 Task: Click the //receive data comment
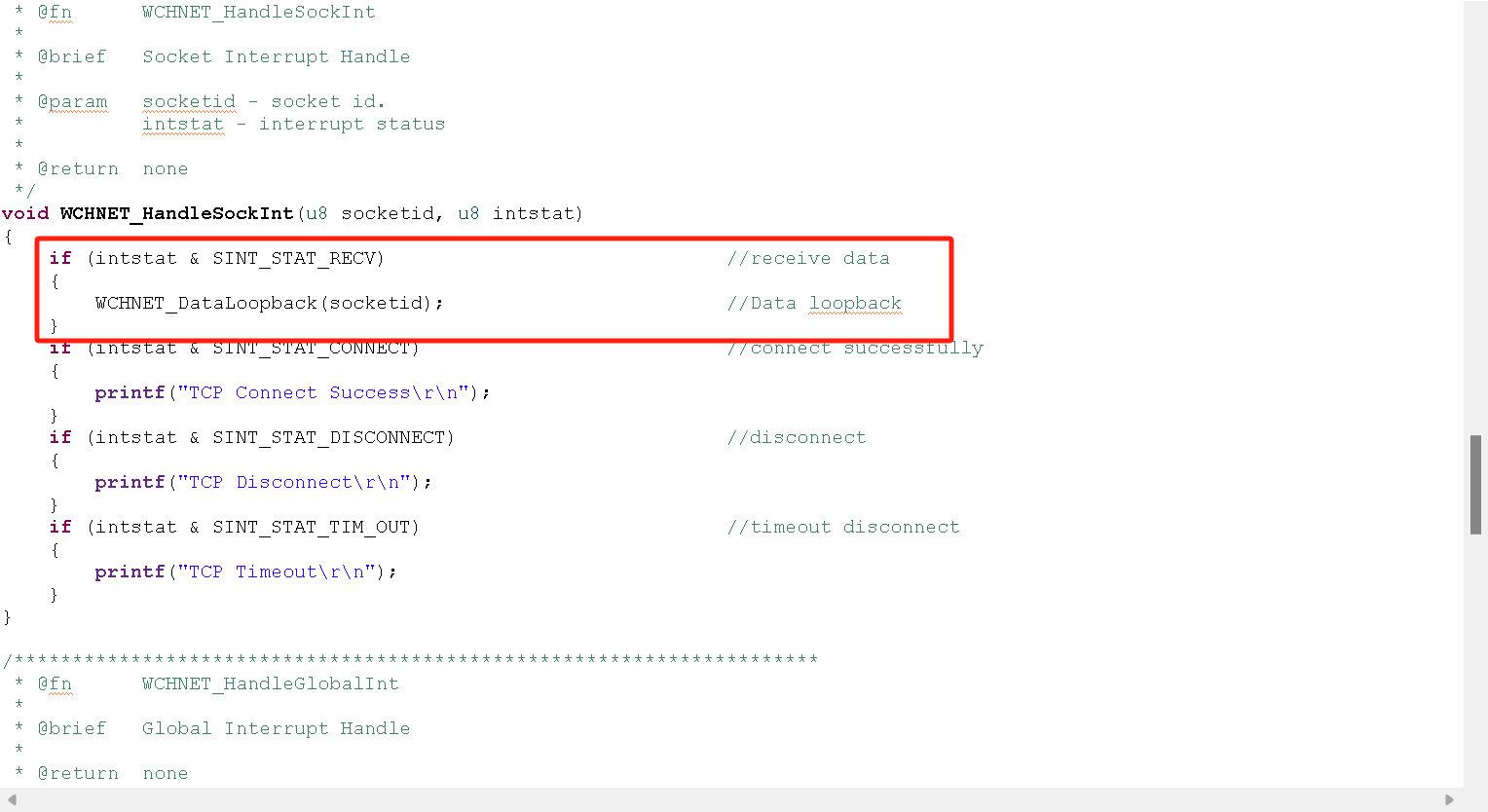click(x=808, y=258)
